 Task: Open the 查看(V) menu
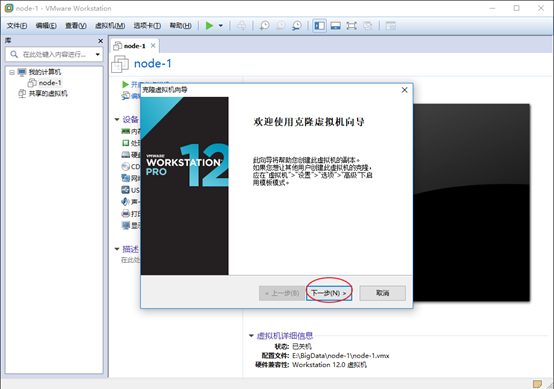tap(76, 25)
